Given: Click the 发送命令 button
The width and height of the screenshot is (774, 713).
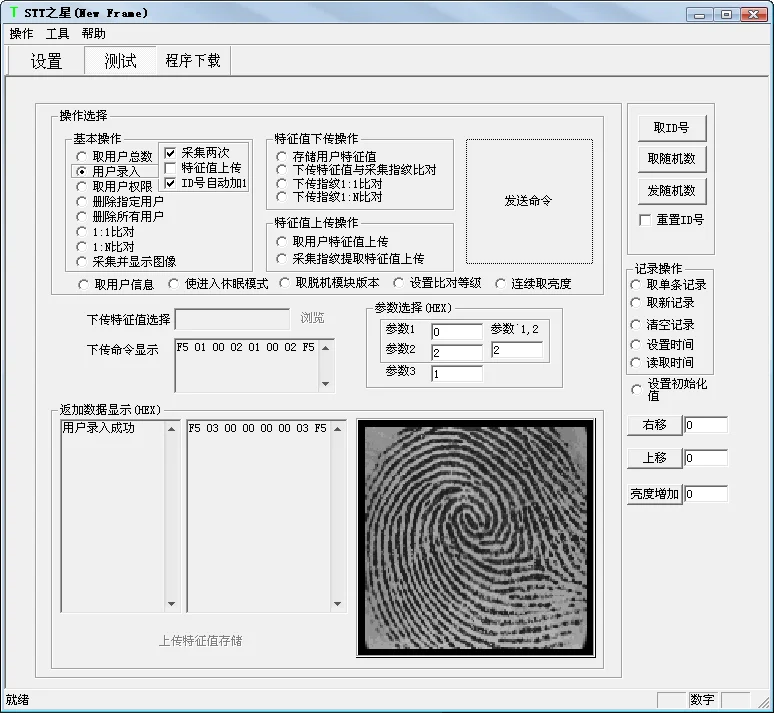Looking at the screenshot, I should [529, 201].
